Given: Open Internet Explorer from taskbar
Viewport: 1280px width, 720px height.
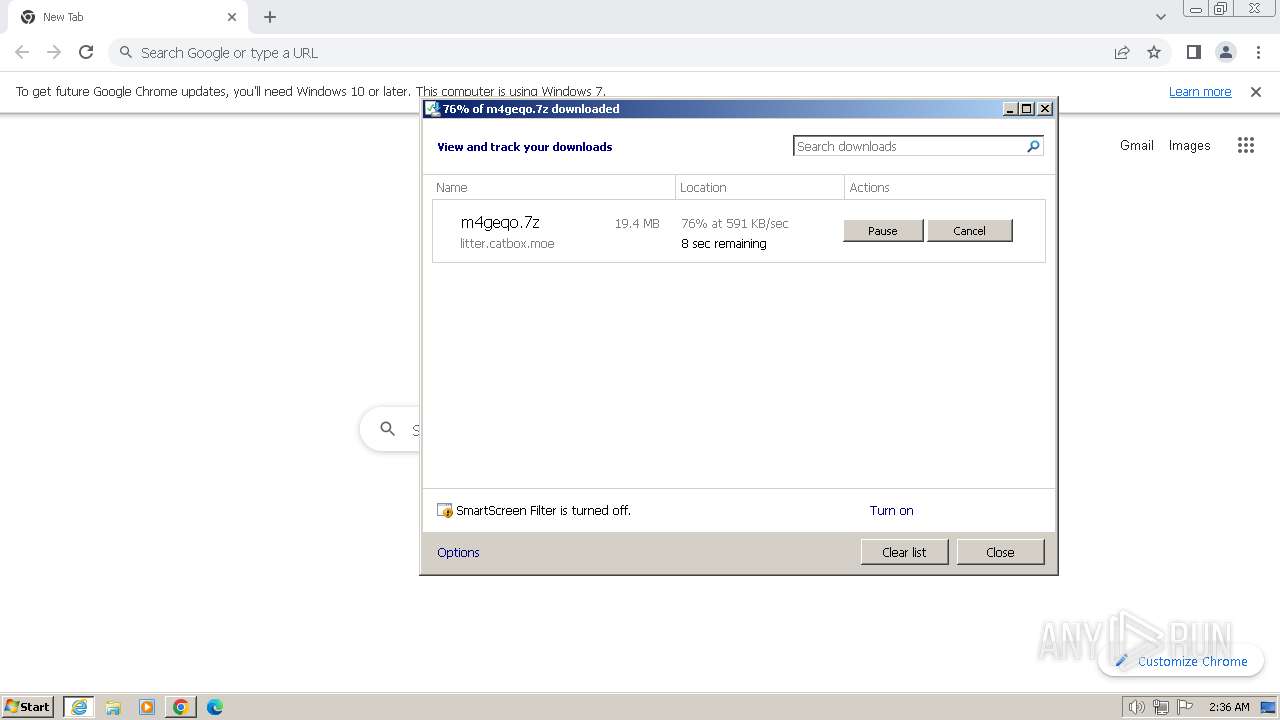Looking at the screenshot, I should (79, 707).
